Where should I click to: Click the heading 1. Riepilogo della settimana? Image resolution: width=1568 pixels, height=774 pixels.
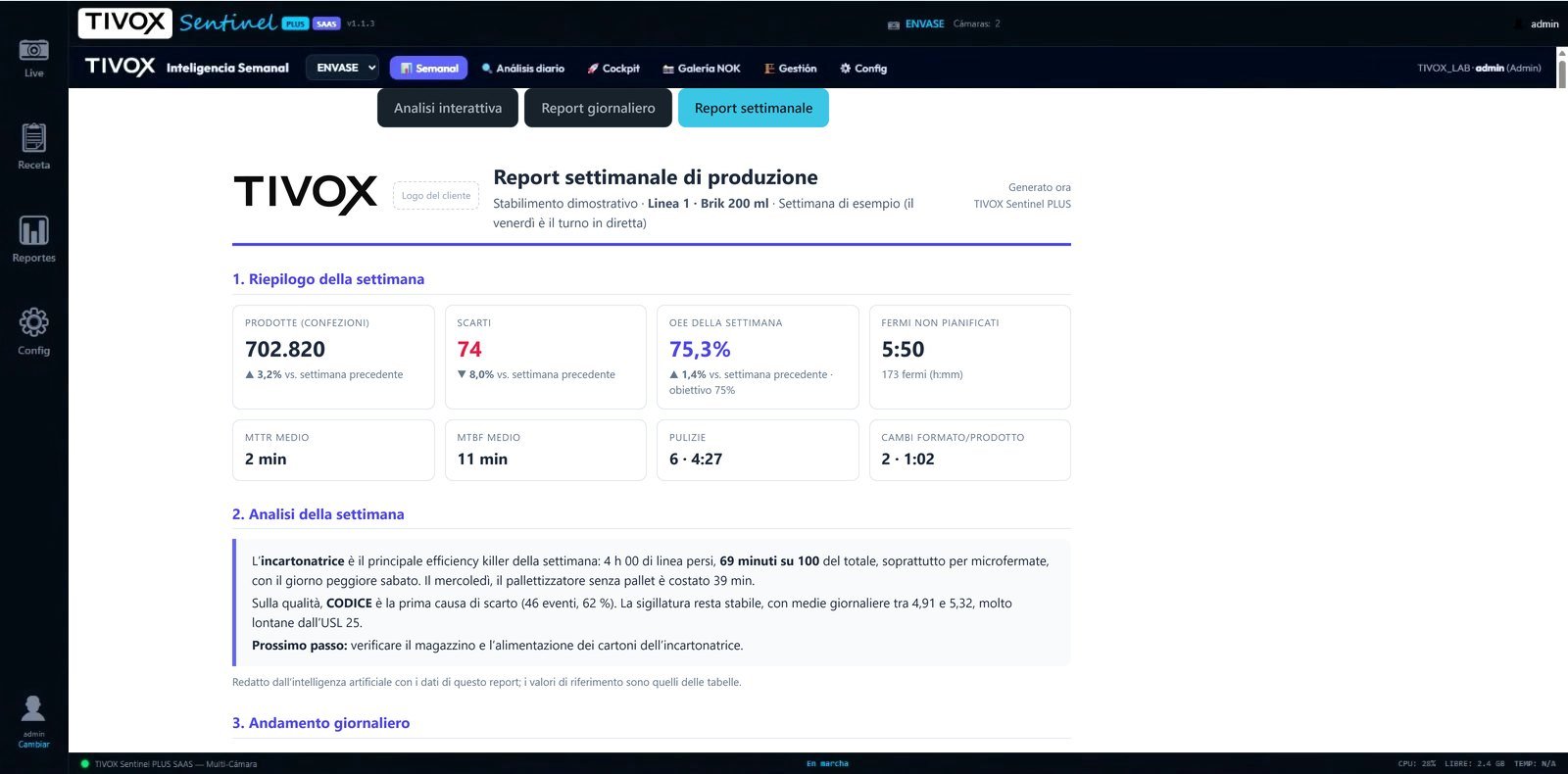pyautogui.click(x=328, y=279)
